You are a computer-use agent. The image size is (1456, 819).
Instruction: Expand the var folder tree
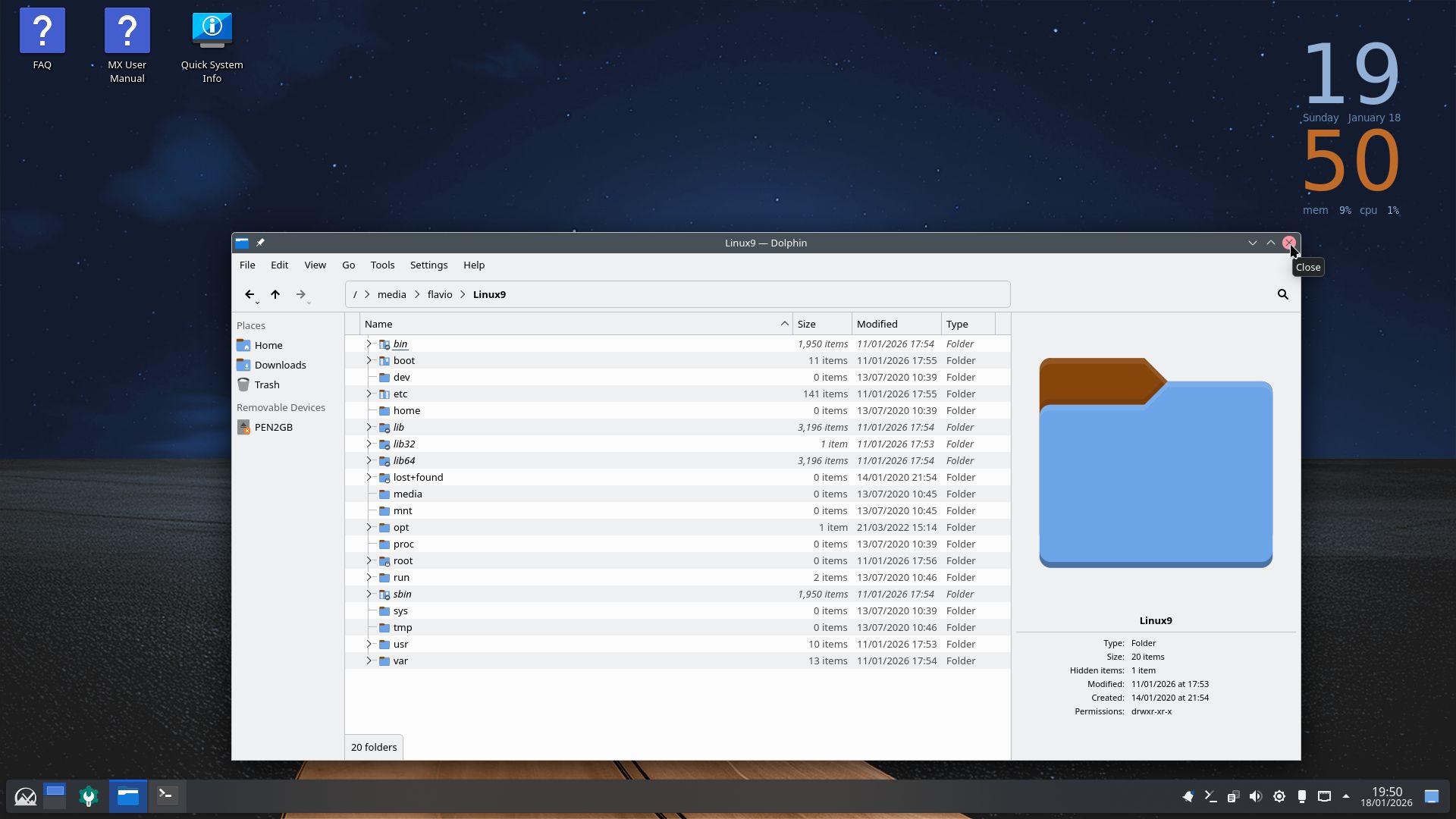point(369,661)
